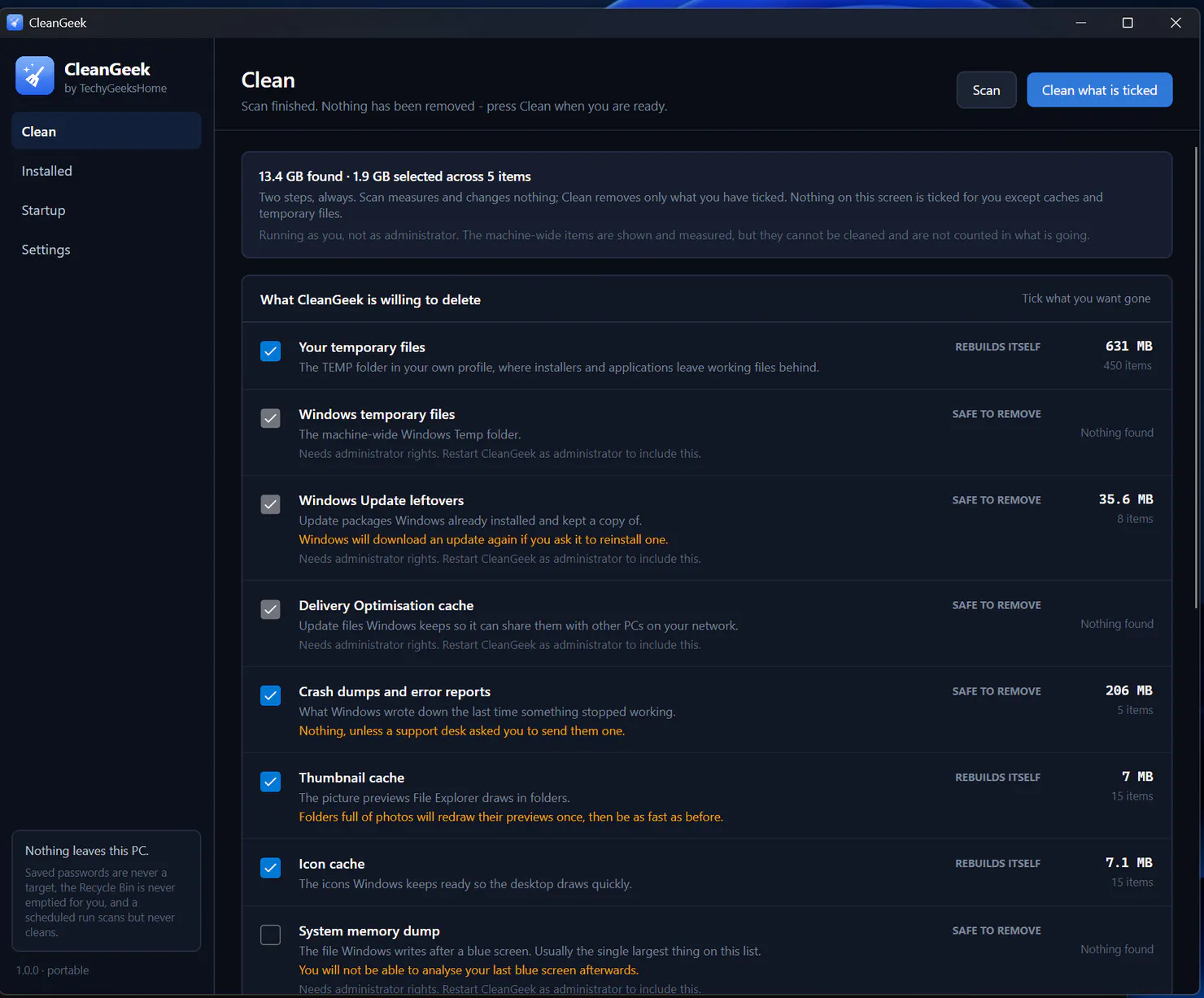Select the '7.1 MB' size value

[x=1128, y=862]
